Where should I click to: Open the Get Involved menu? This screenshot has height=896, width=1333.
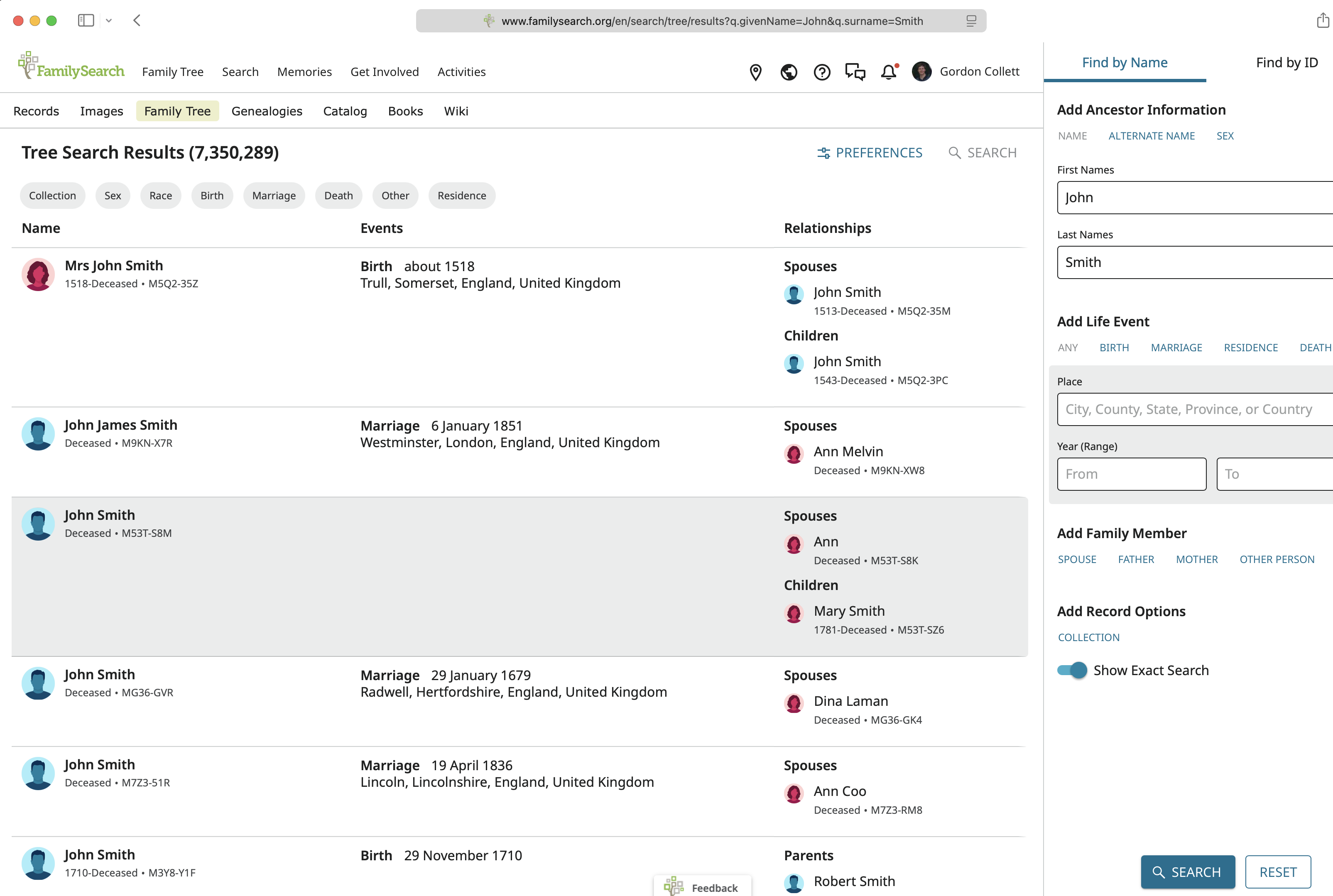[385, 72]
